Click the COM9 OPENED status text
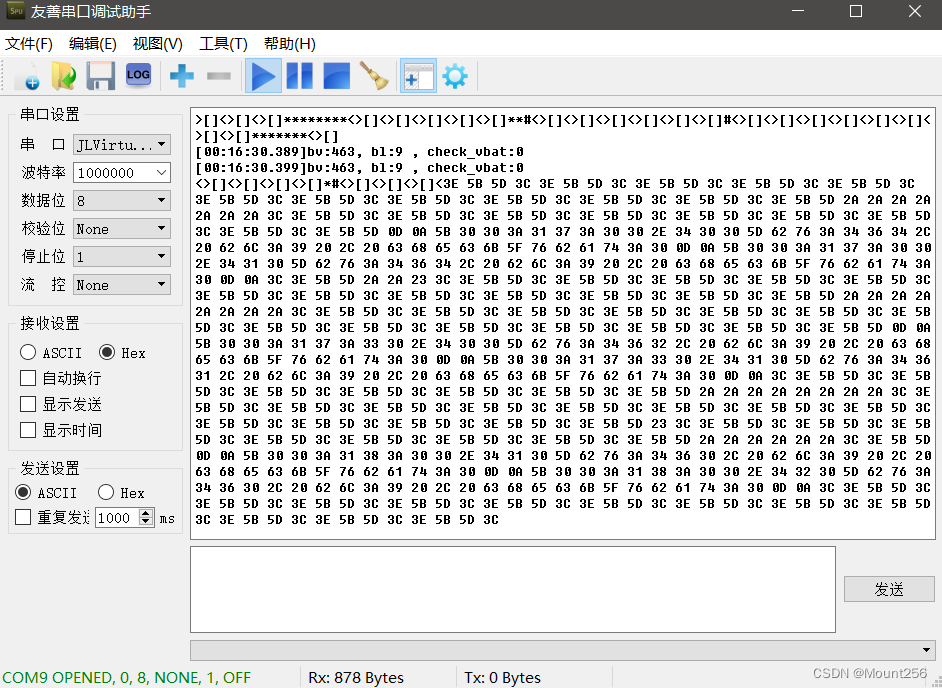The height and width of the screenshot is (688, 942). (x=127, y=678)
